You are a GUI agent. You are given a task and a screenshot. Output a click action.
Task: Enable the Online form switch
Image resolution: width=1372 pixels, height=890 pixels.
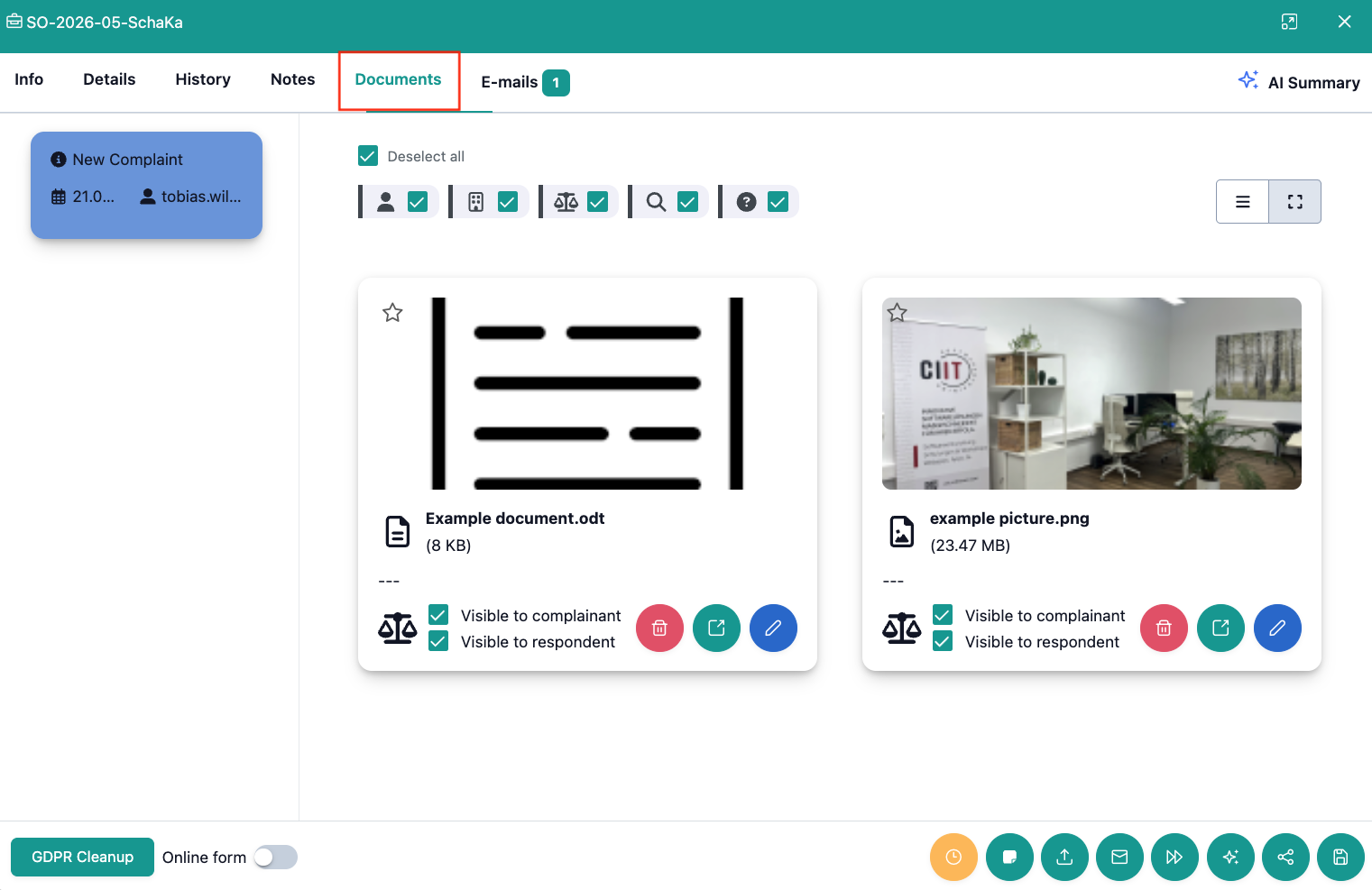coord(275,857)
